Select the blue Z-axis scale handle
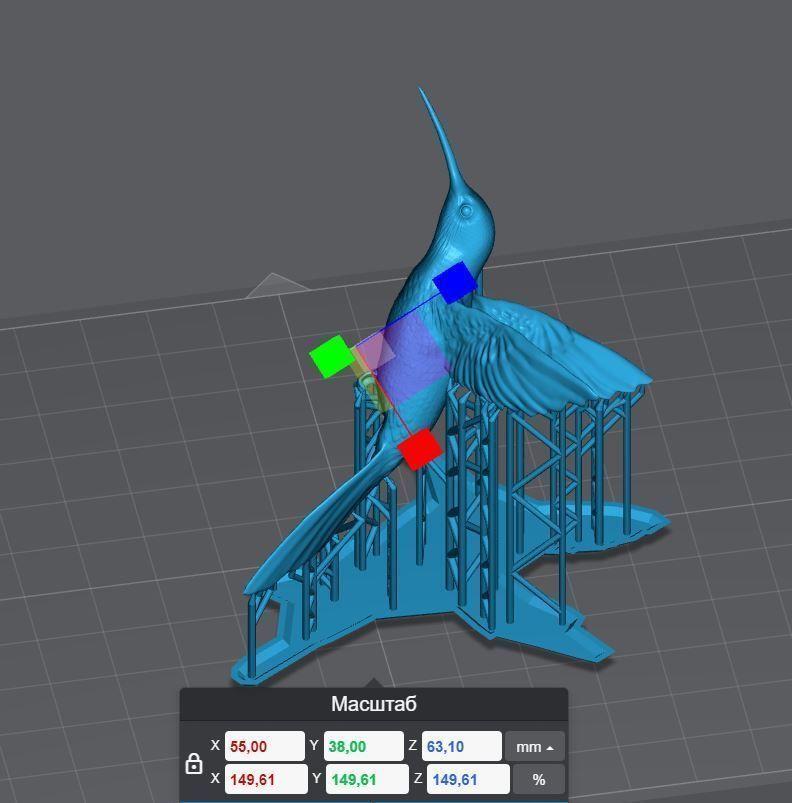792x803 pixels. point(455,282)
